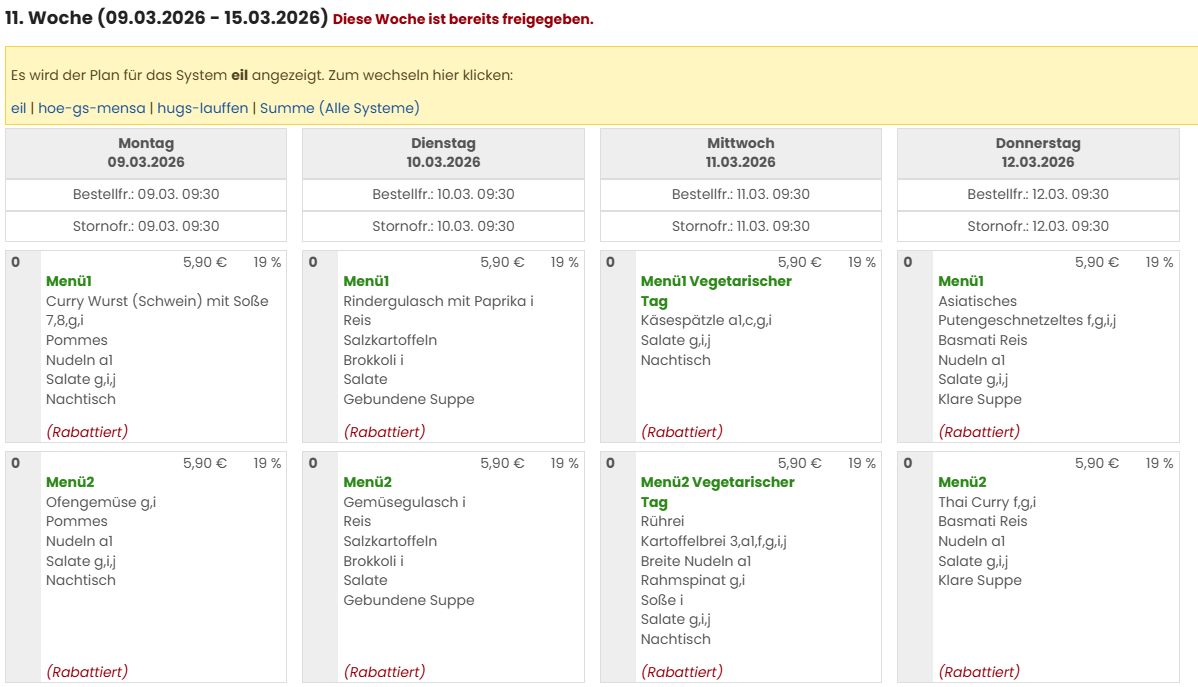1198x687 pixels.
Task: Click the Mittwoch 11.03.2026 day header
Action: tap(740, 153)
